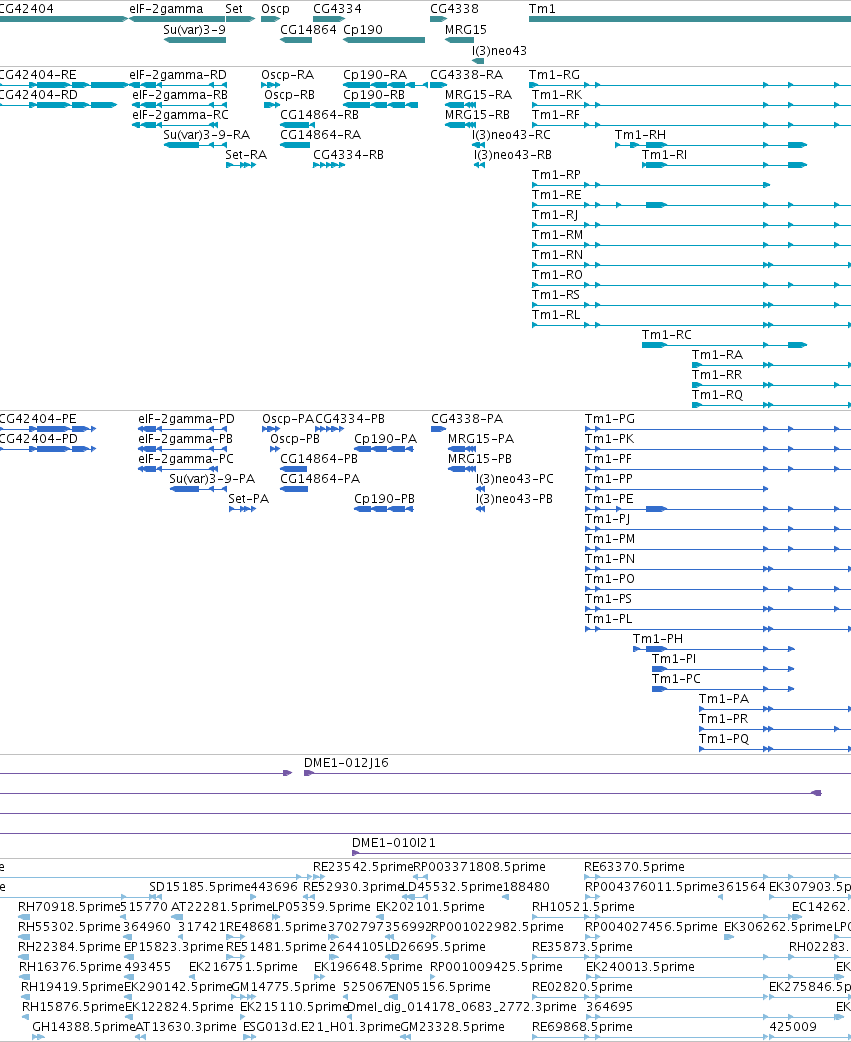
Task: Click protein Tm1-PI
Action: (x=674, y=659)
